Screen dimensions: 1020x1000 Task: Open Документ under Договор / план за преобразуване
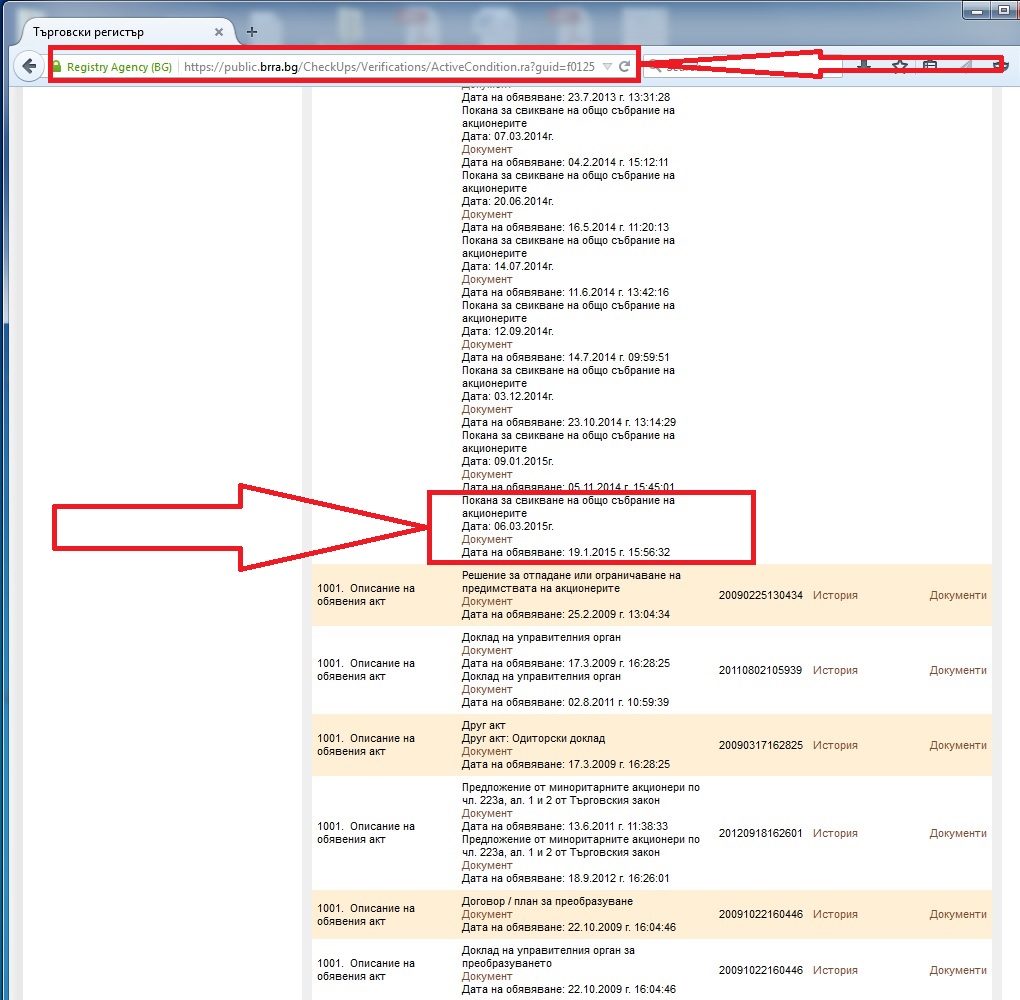click(x=487, y=914)
